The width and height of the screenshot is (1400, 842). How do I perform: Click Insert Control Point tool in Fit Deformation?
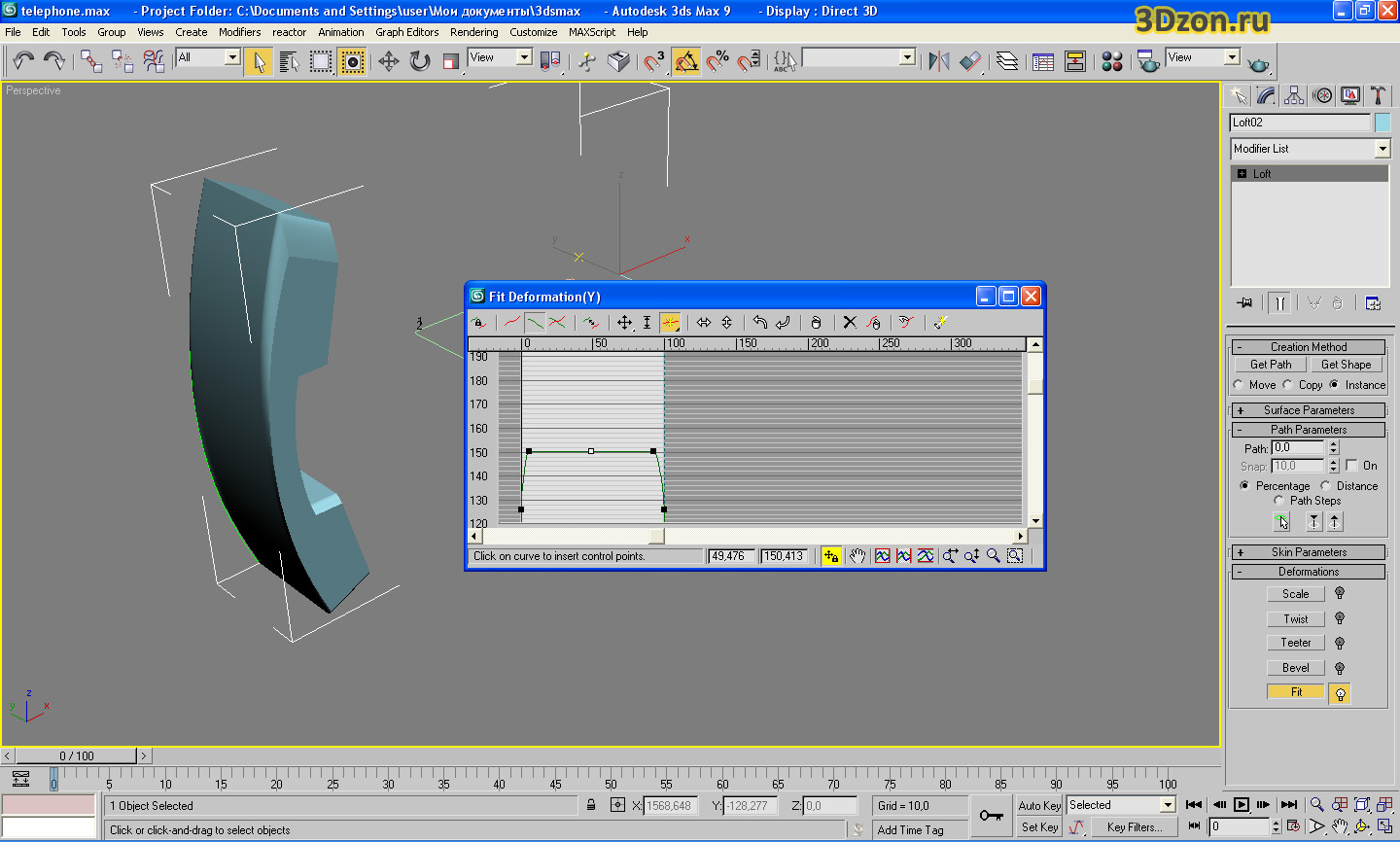(x=670, y=323)
